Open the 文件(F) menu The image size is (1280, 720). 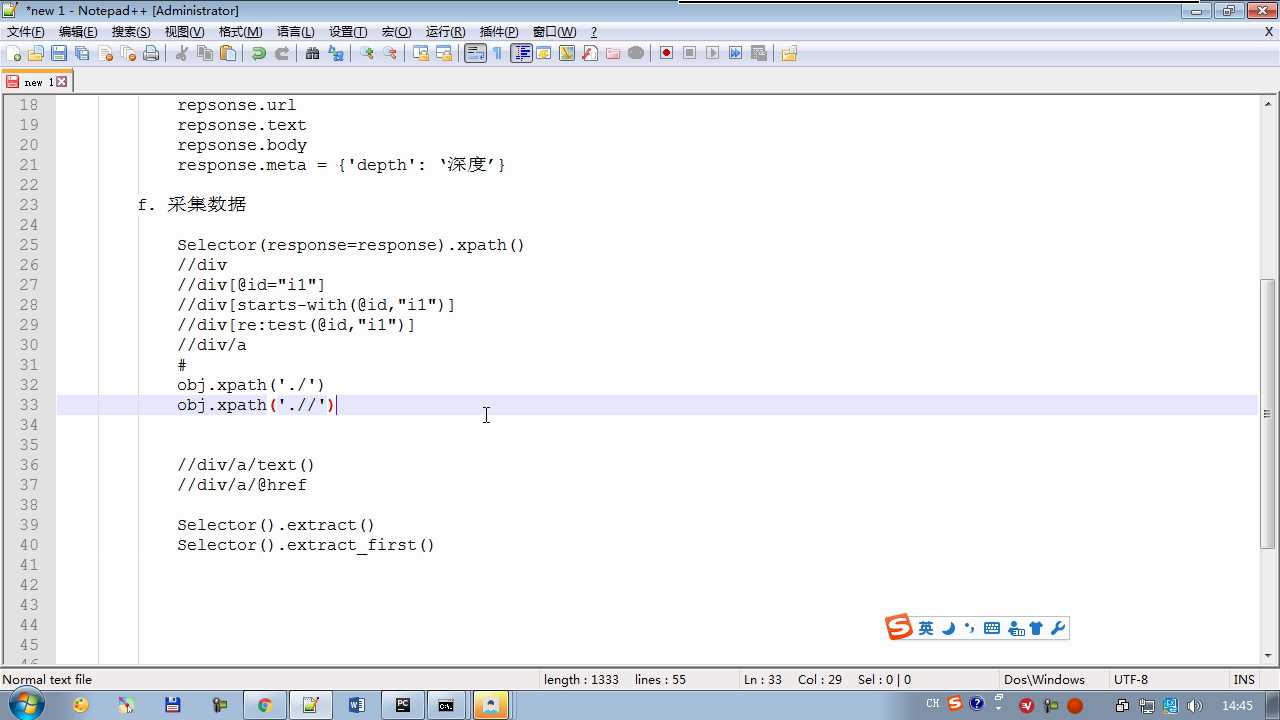(x=26, y=32)
